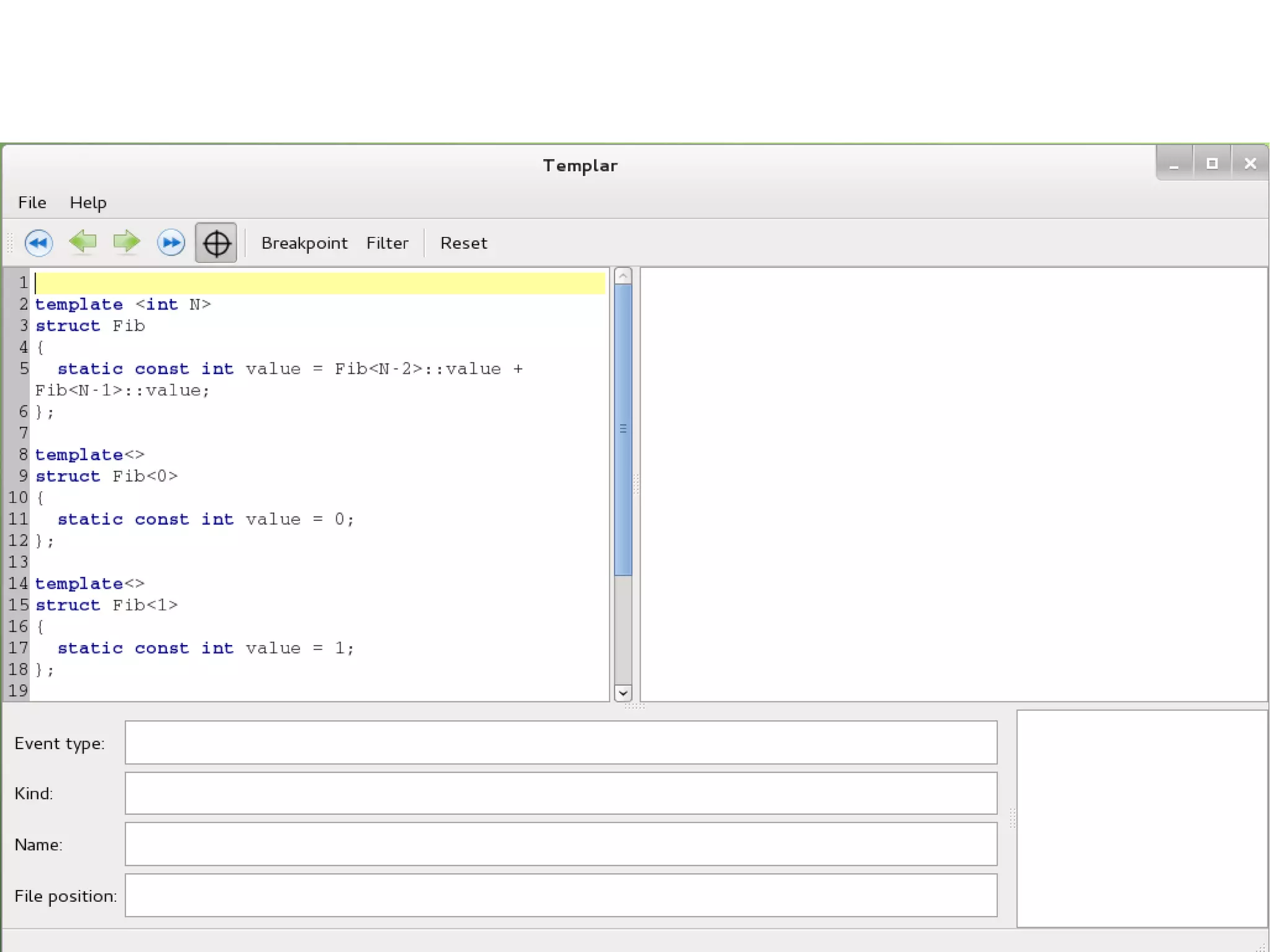This screenshot has height=952, width=1270.
Task: Click the empty graph view panel on right
Action: tap(953, 484)
